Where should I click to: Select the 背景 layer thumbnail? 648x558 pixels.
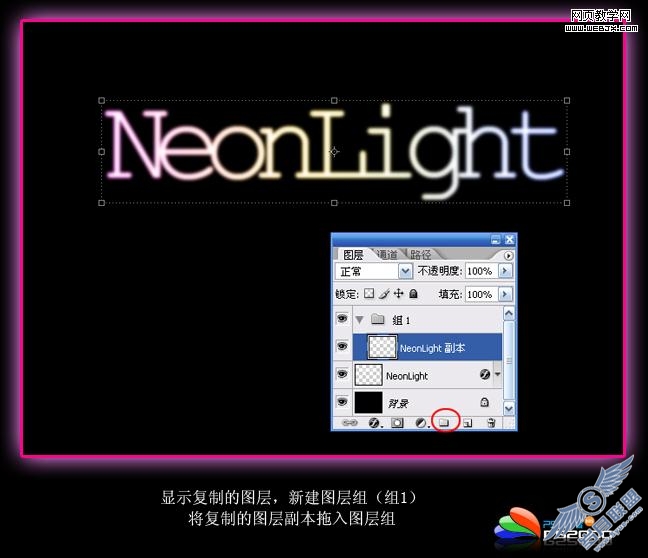369,403
